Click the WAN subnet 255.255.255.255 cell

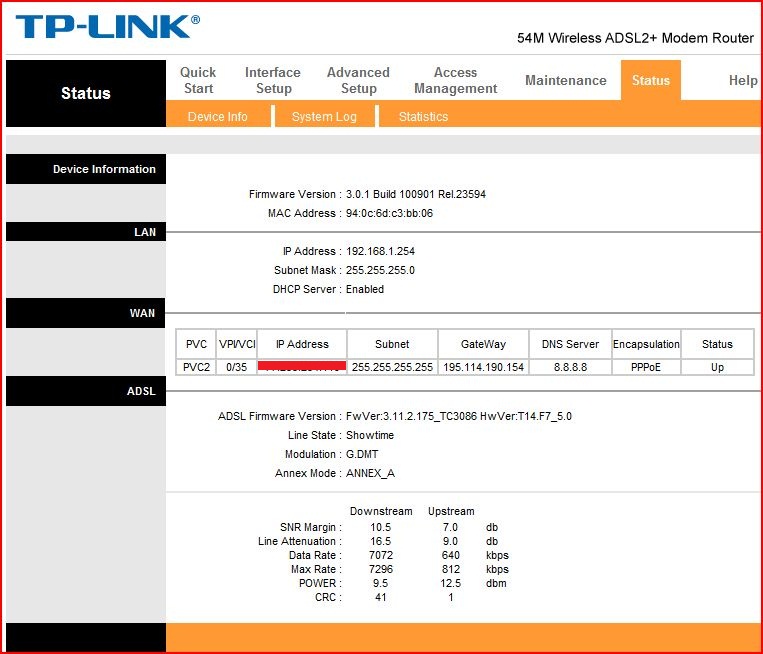click(392, 367)
